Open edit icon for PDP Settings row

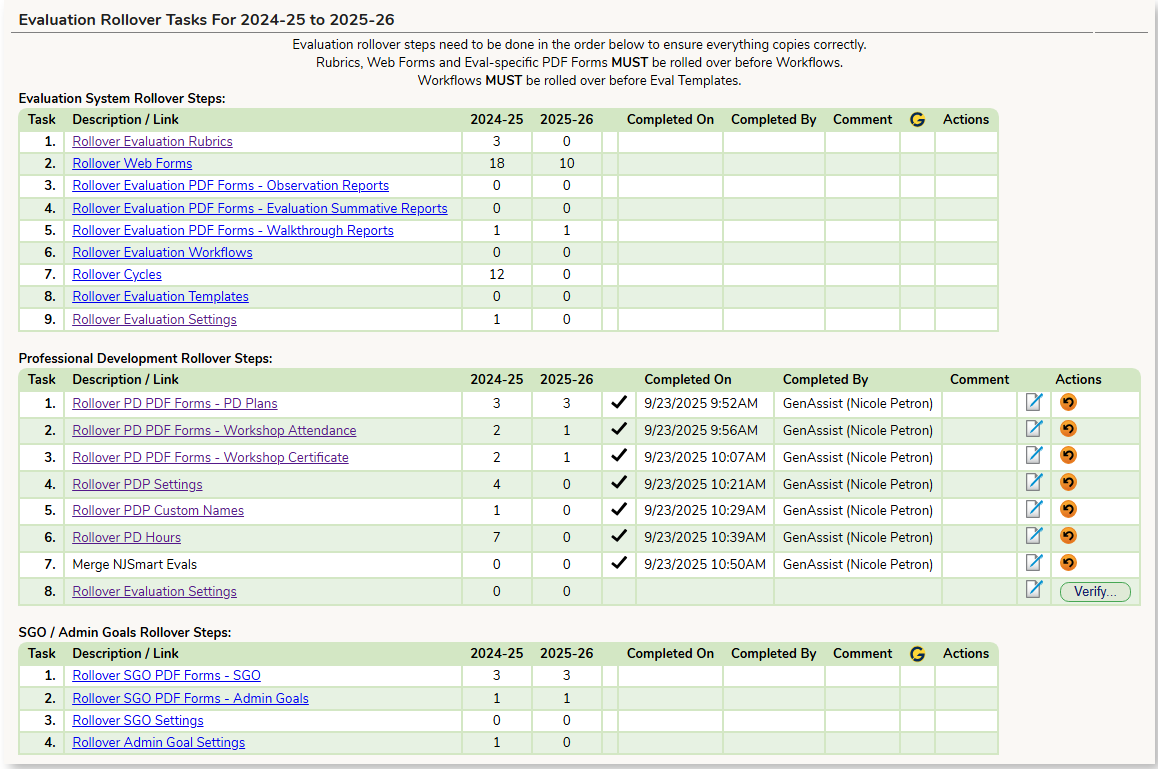[1034, 482]
